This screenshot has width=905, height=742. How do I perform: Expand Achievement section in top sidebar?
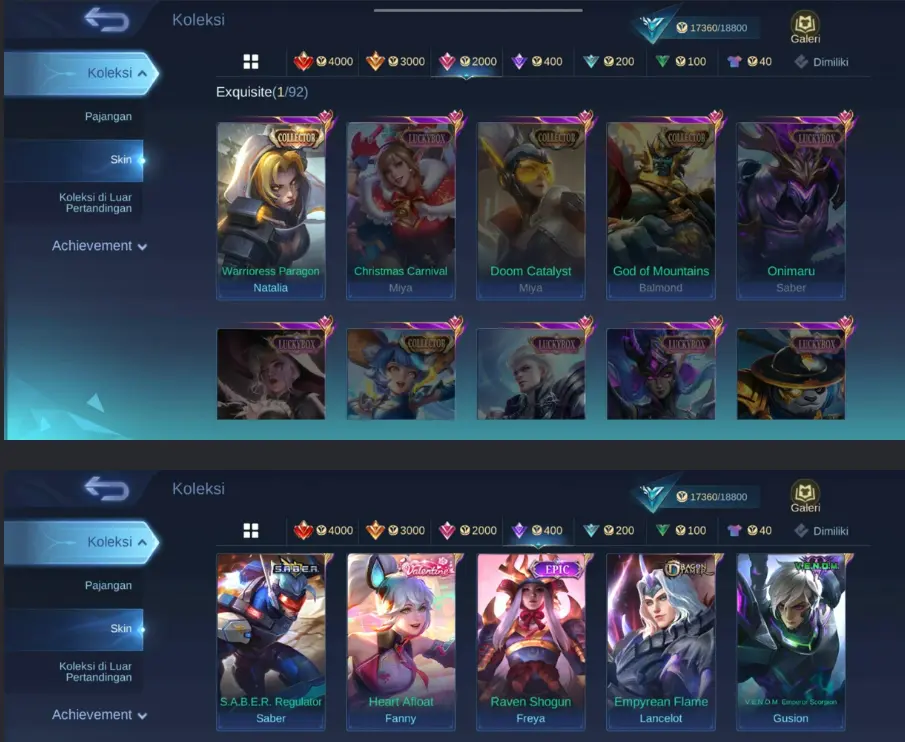[99, 246]
